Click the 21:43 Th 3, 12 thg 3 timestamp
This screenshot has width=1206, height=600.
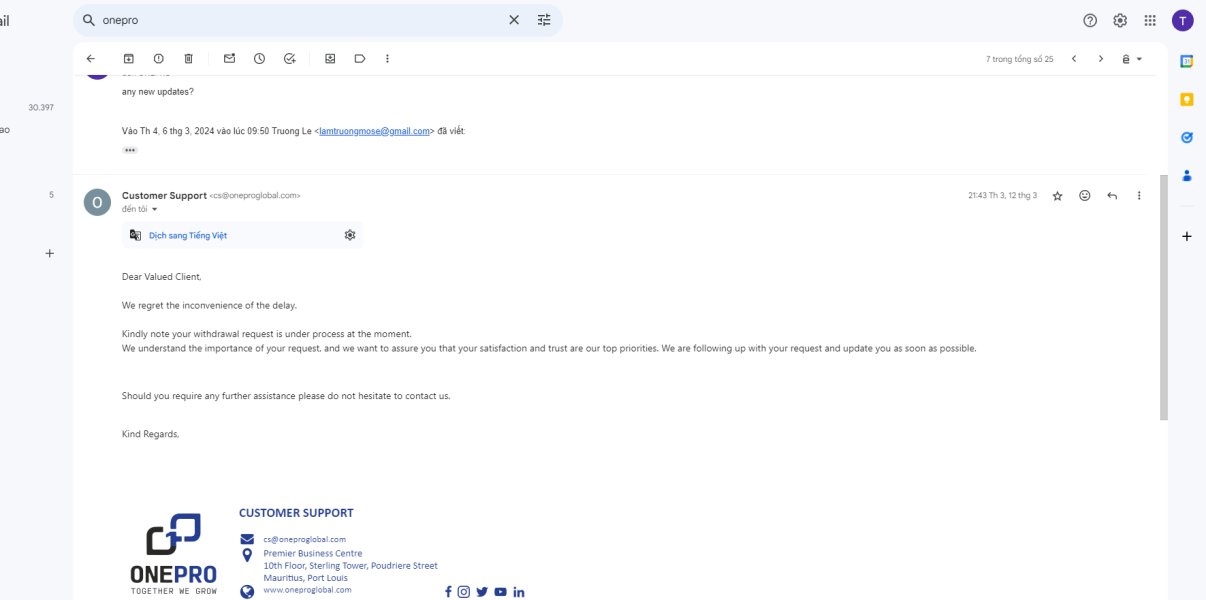click(1002, 196)
